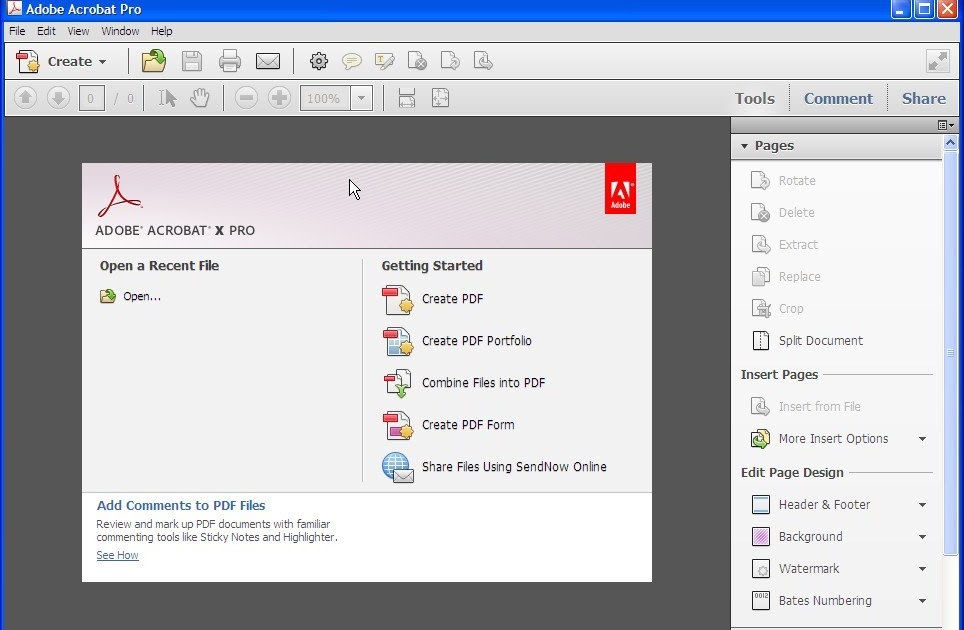This screenshot has height=630, width=964.
Task: Expand Watermark dropdown arrow
Action: point(922,569)
